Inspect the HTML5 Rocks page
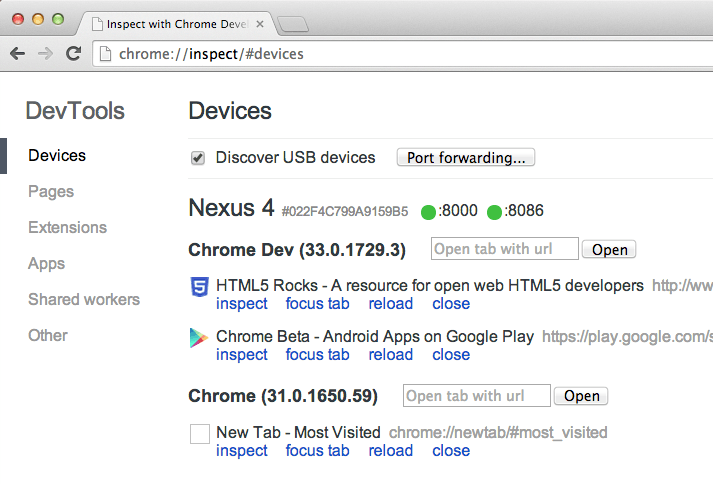713x484 pixels. point(241,304)
